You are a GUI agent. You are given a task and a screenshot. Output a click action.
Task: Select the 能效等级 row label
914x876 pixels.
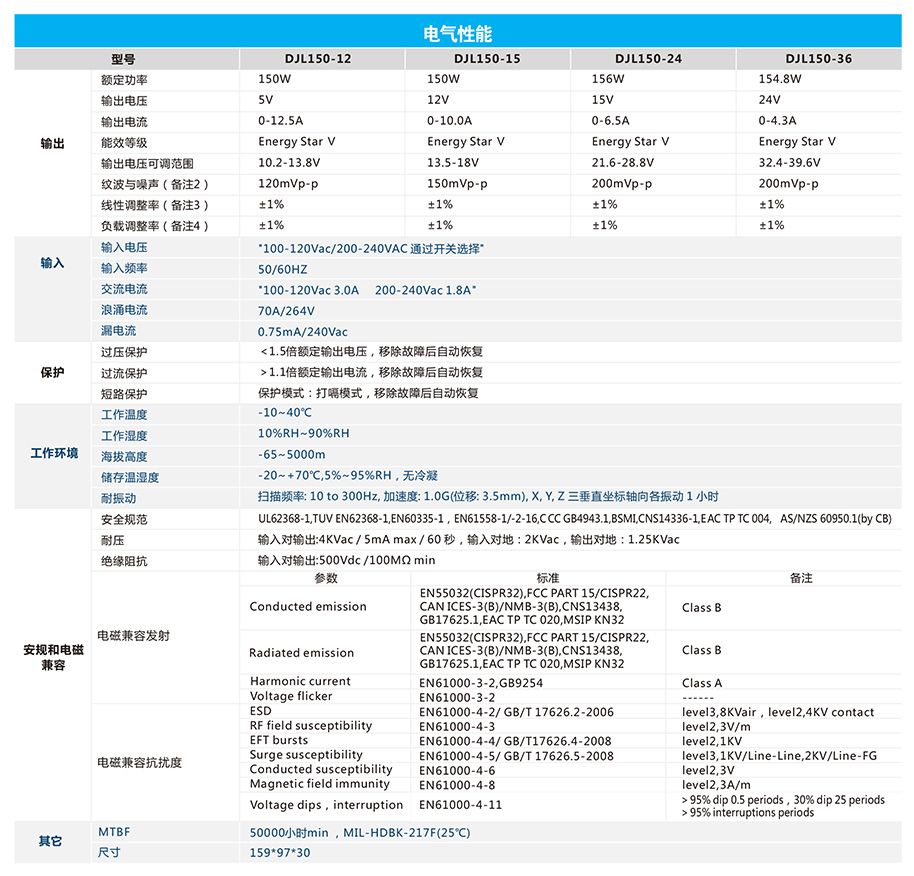click(124, 143)
